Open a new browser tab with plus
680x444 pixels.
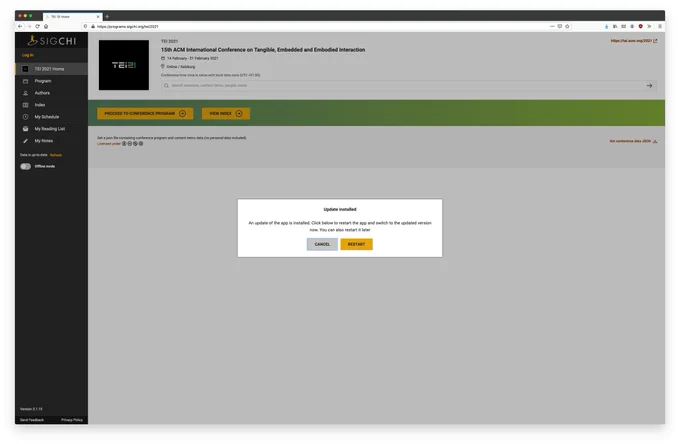pyautogui.click(x=107, y=16)
